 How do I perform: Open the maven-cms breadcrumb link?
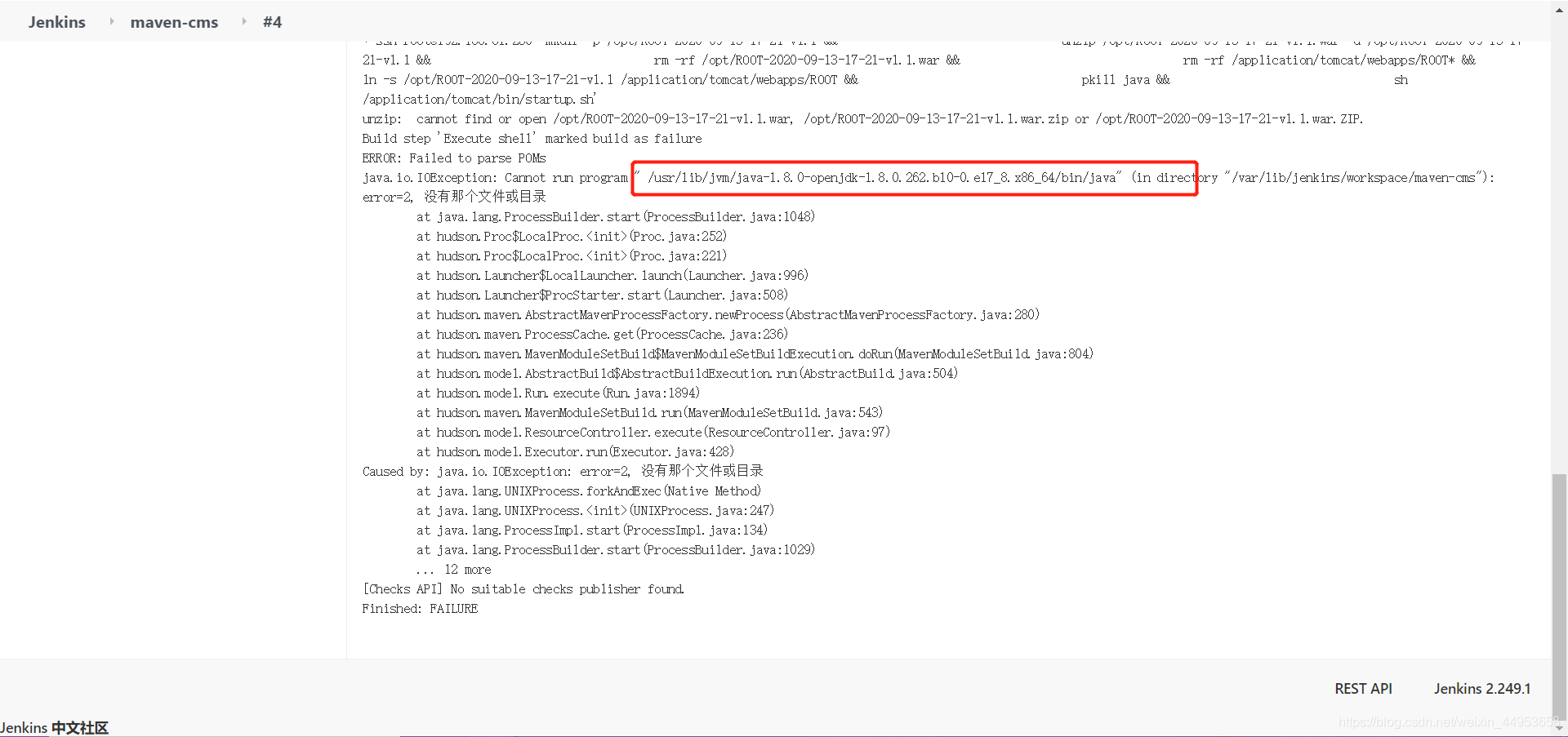pos(174,22)
